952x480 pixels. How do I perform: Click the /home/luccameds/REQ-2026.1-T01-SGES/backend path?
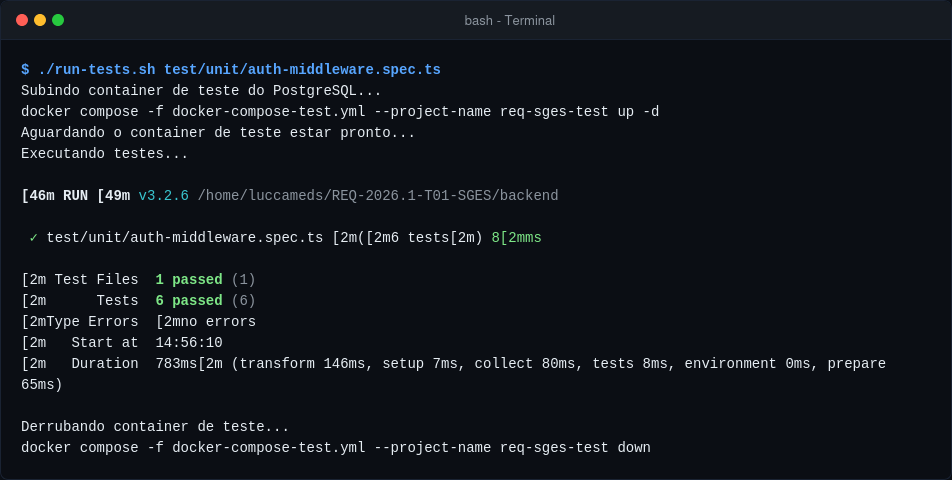coord(378,195)
